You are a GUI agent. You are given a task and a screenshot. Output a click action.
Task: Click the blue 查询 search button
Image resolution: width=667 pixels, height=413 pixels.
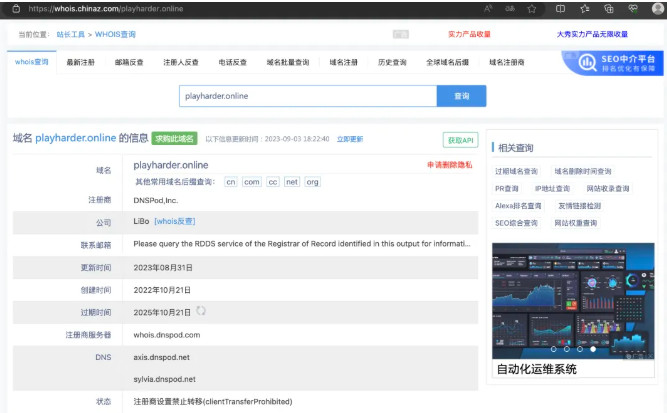coord(461,96)
